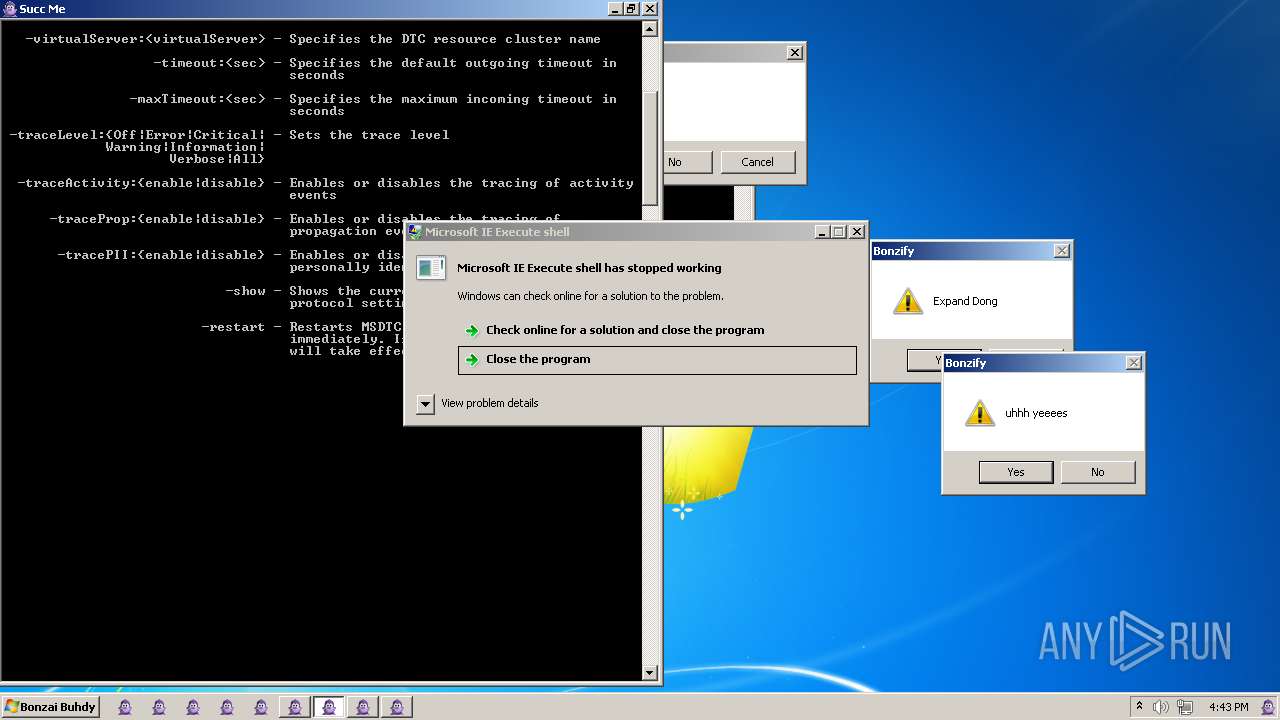Viewport: 1280px width, 720px height.
Task: Click the green arrow beside Close the program
Action: coord(472,360)
